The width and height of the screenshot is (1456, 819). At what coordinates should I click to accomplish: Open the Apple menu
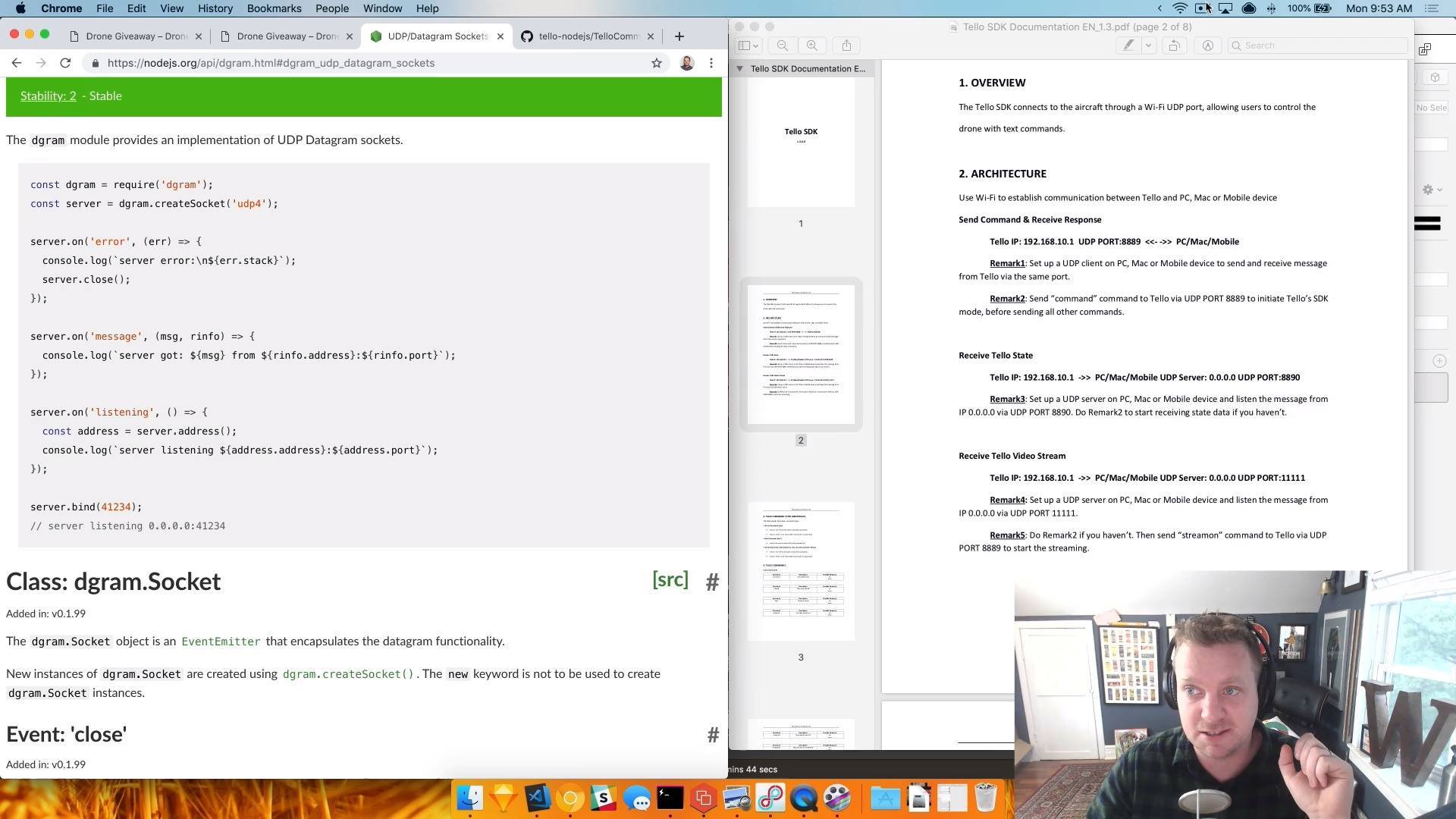[20, 8]
